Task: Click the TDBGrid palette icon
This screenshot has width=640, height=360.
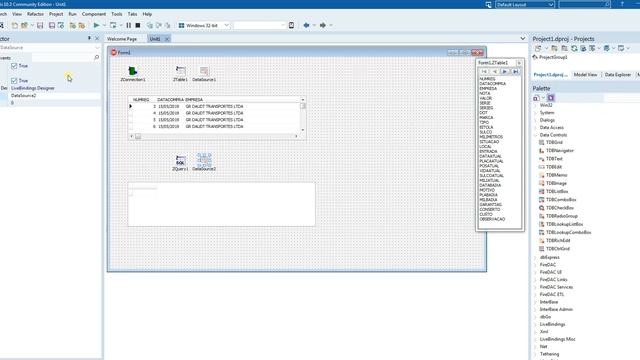Action: [542, 142]
